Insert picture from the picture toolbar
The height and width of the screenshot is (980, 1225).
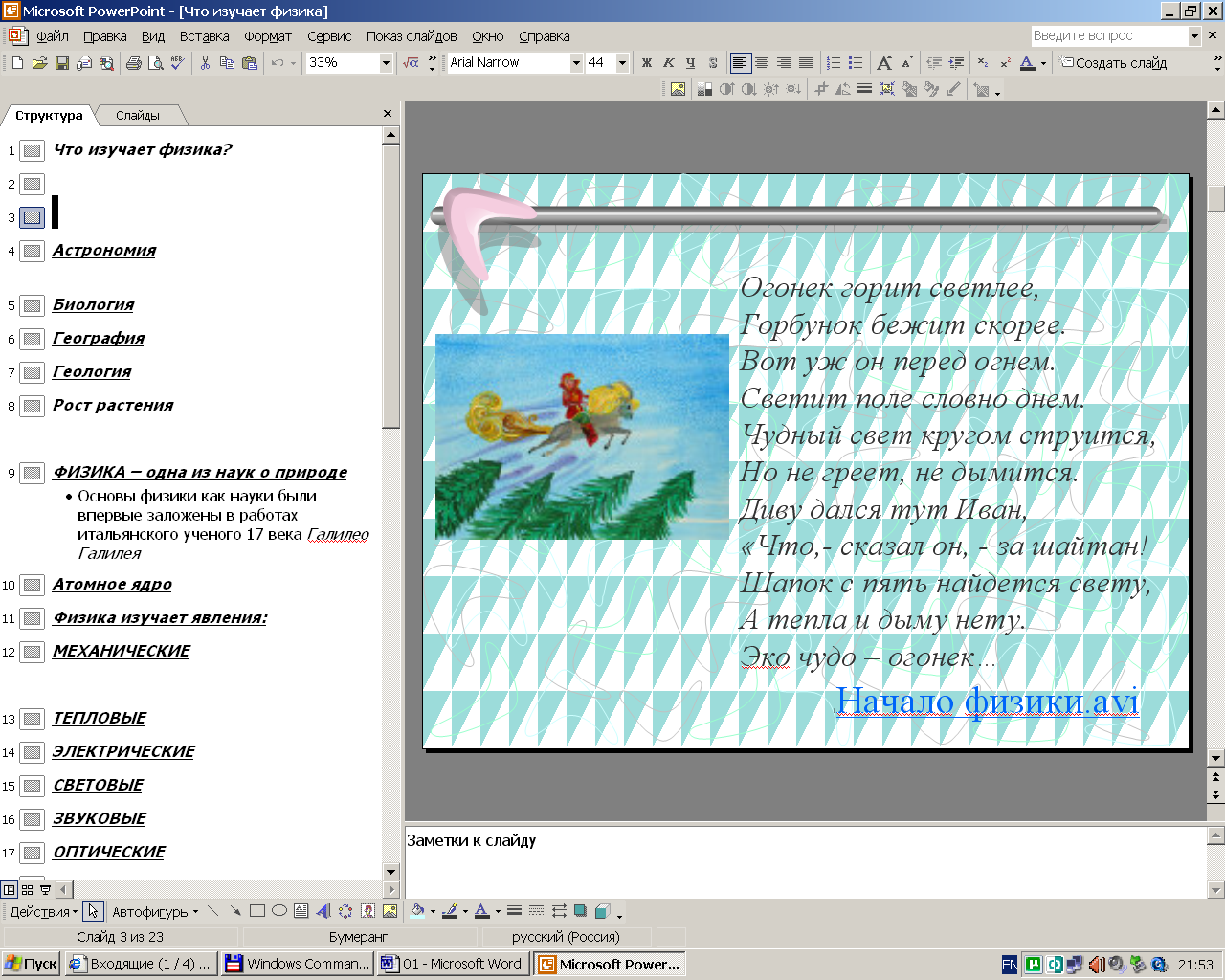678,89
